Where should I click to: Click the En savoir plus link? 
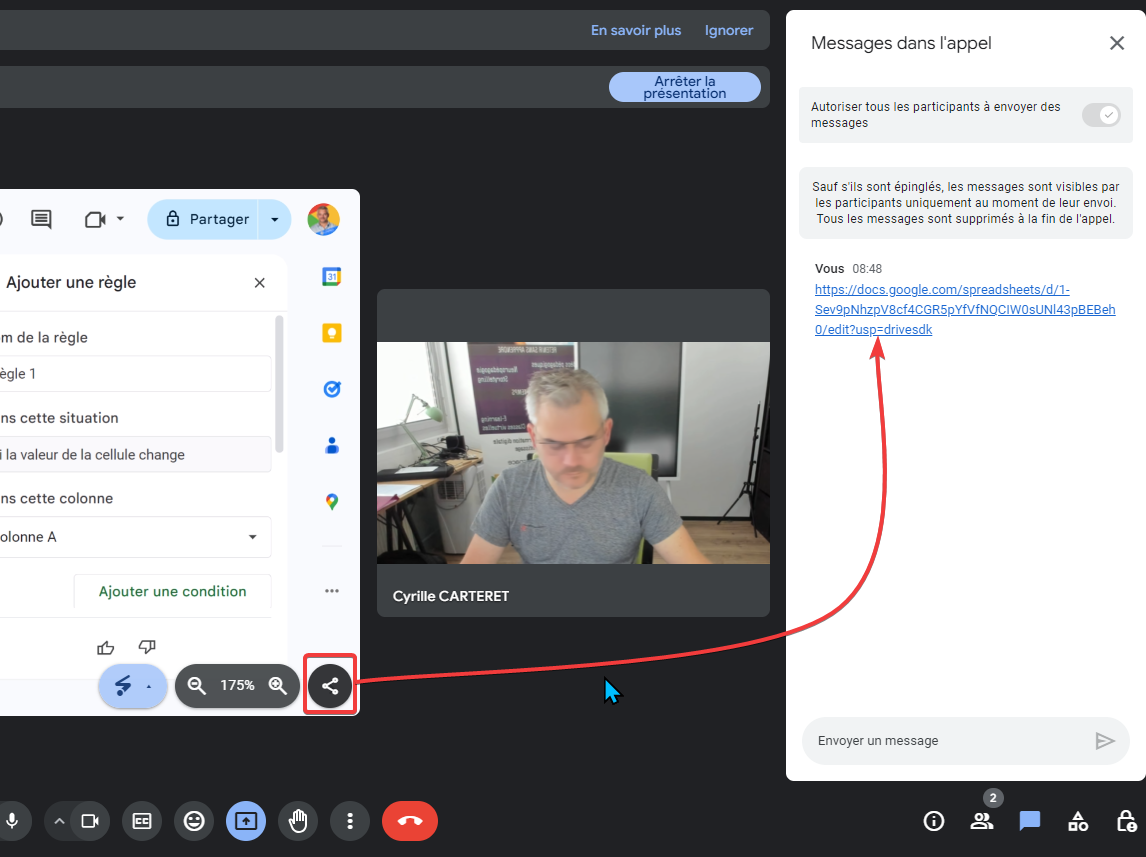(x=636, y=31)
